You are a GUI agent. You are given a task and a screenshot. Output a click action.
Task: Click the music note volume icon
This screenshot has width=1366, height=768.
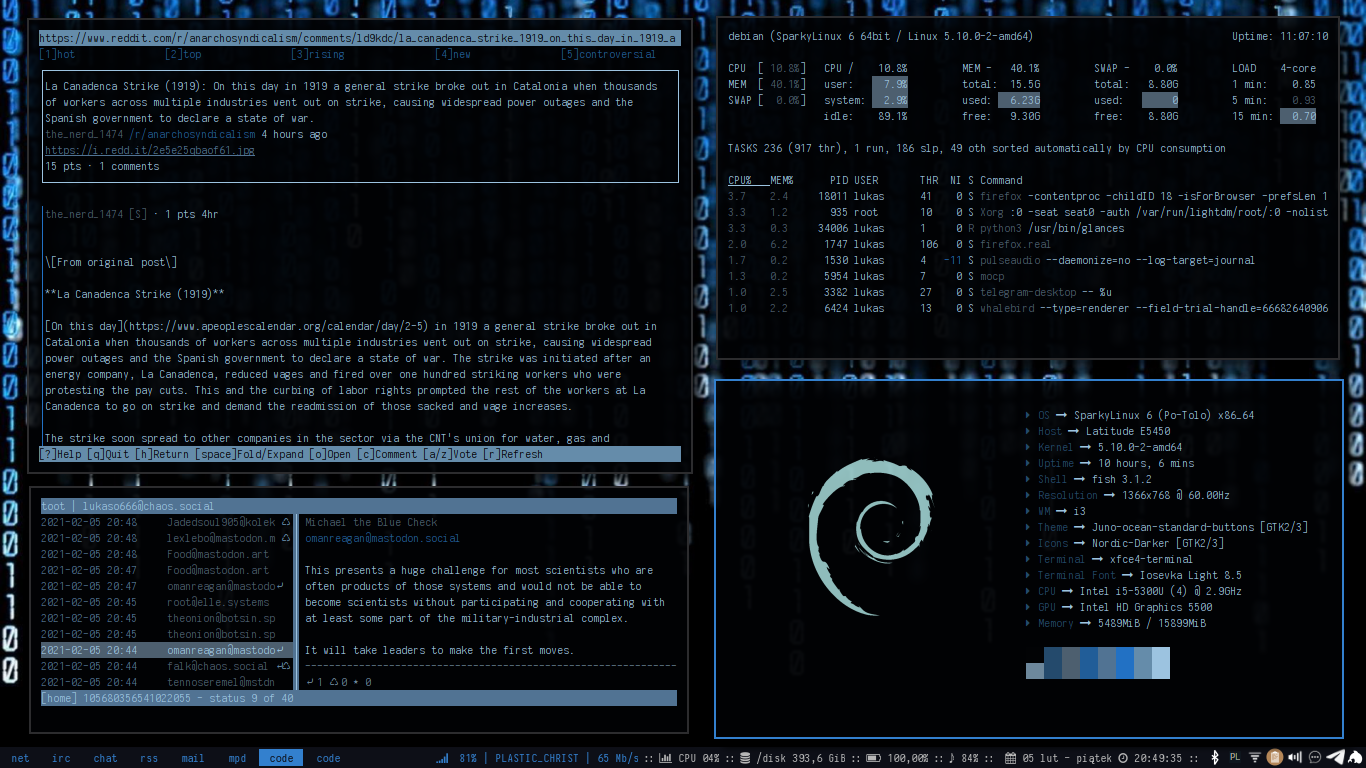951,758
